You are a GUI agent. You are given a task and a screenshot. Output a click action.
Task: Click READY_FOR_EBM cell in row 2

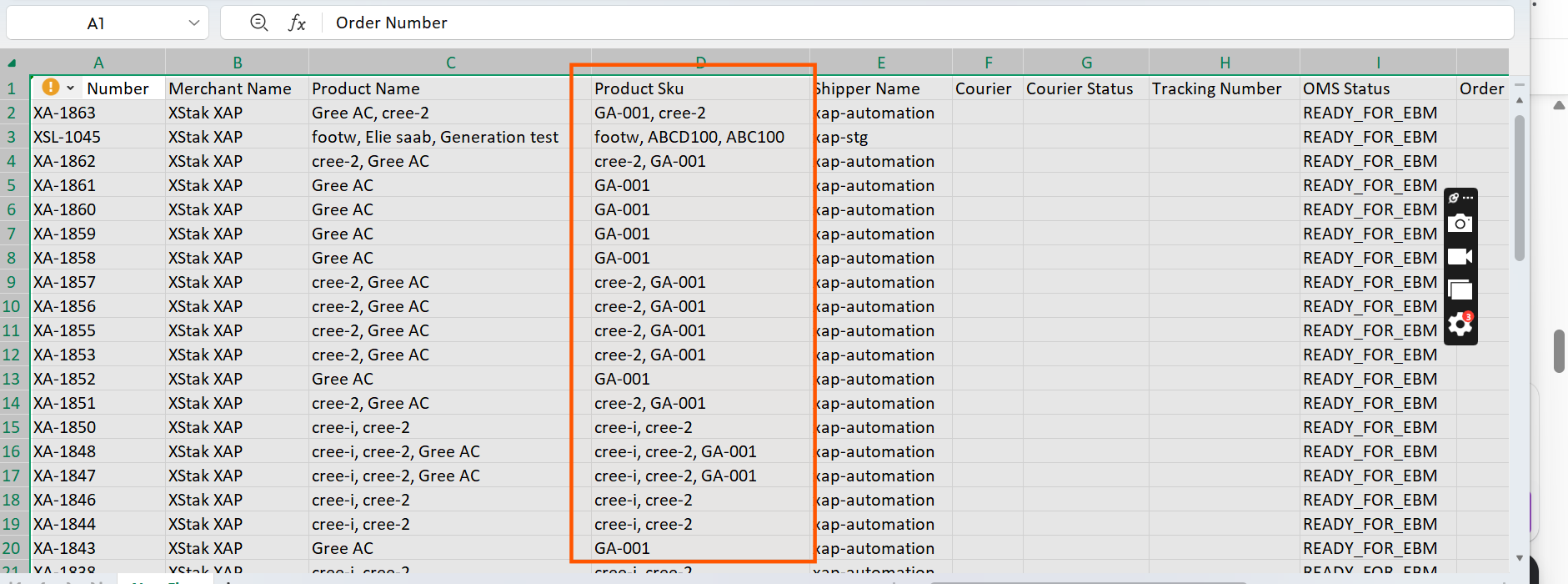pos(1378,113)
